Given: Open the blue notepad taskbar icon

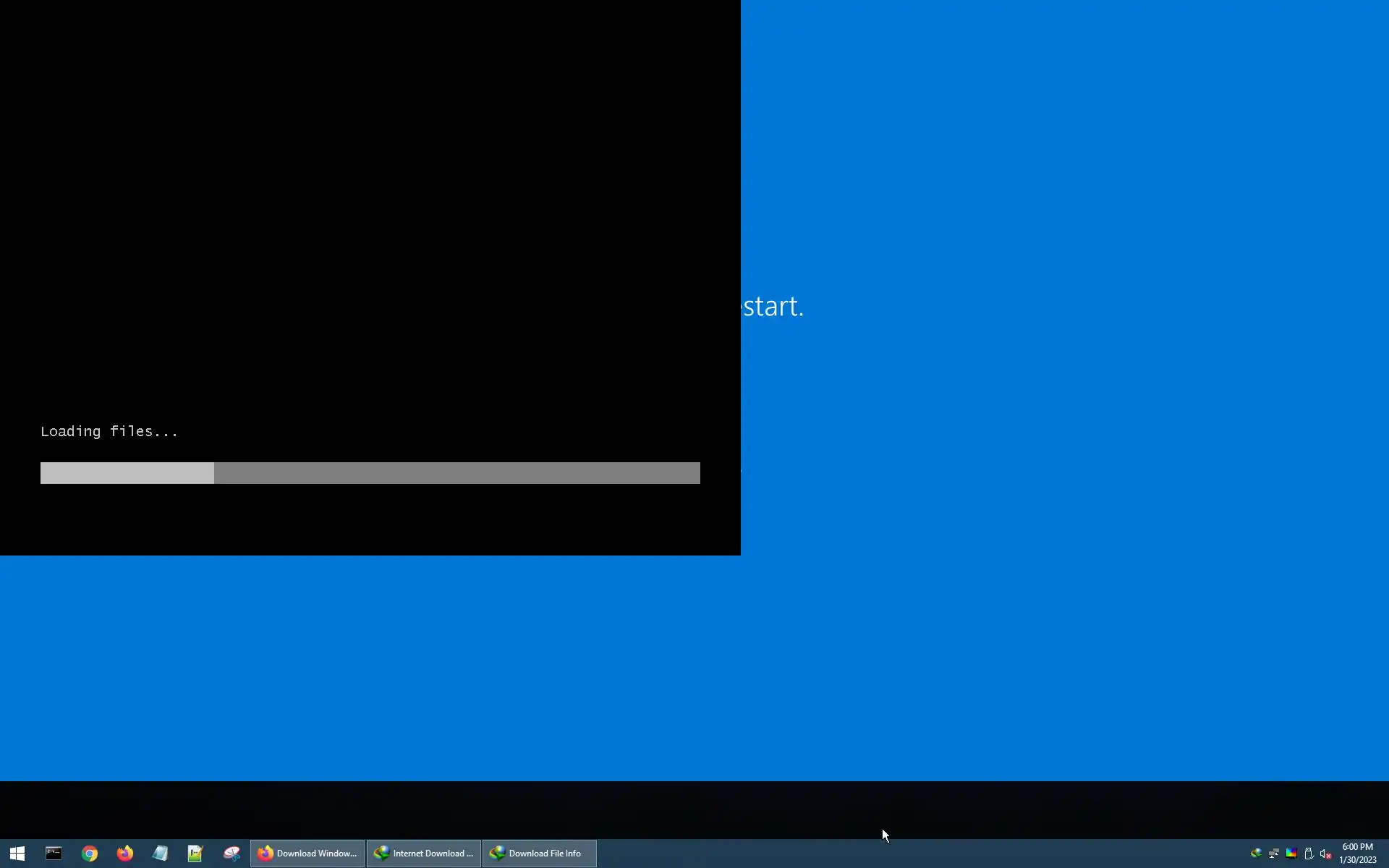Looking at the screenshot, I should pos(160,854).
